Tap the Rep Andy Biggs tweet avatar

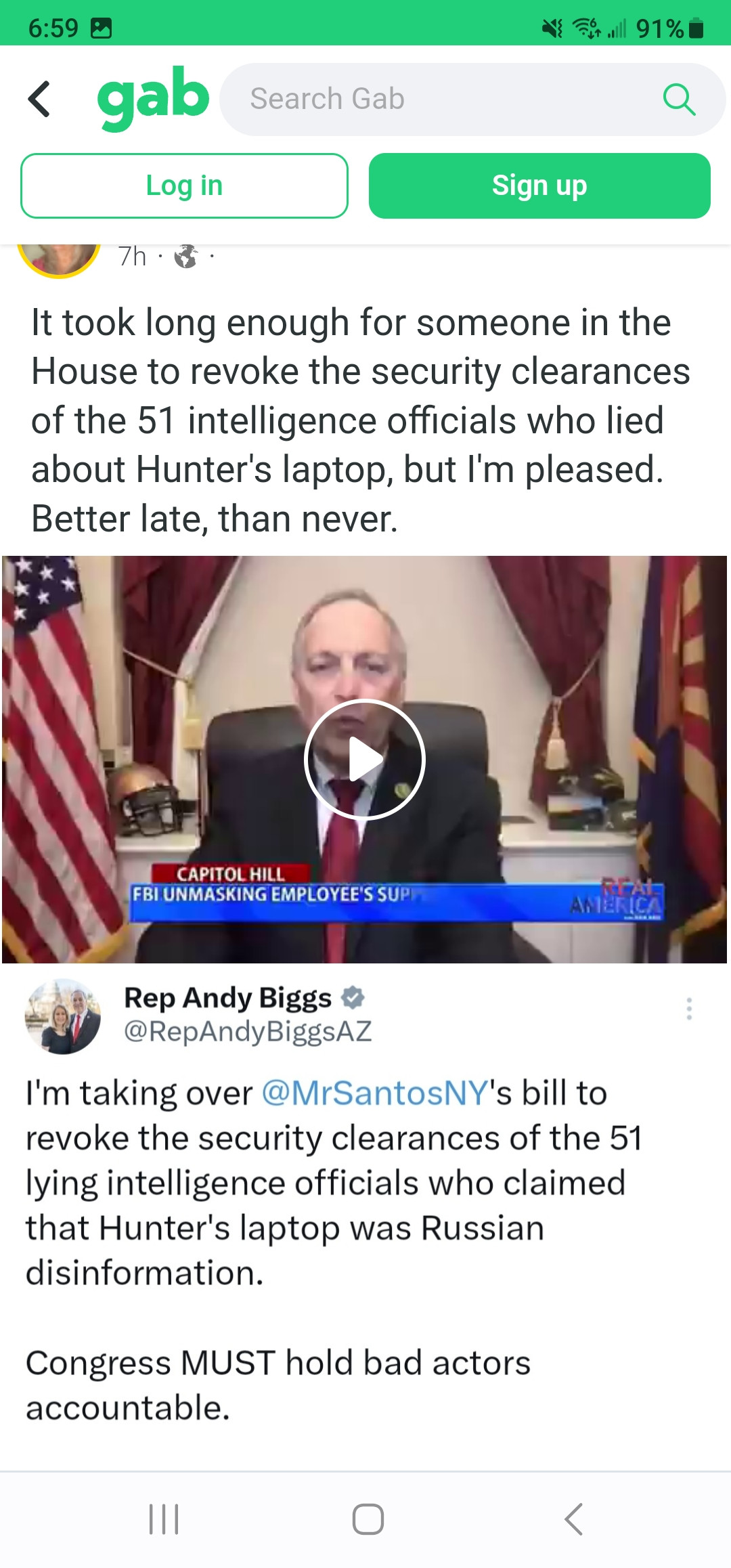coord(63,1016)
